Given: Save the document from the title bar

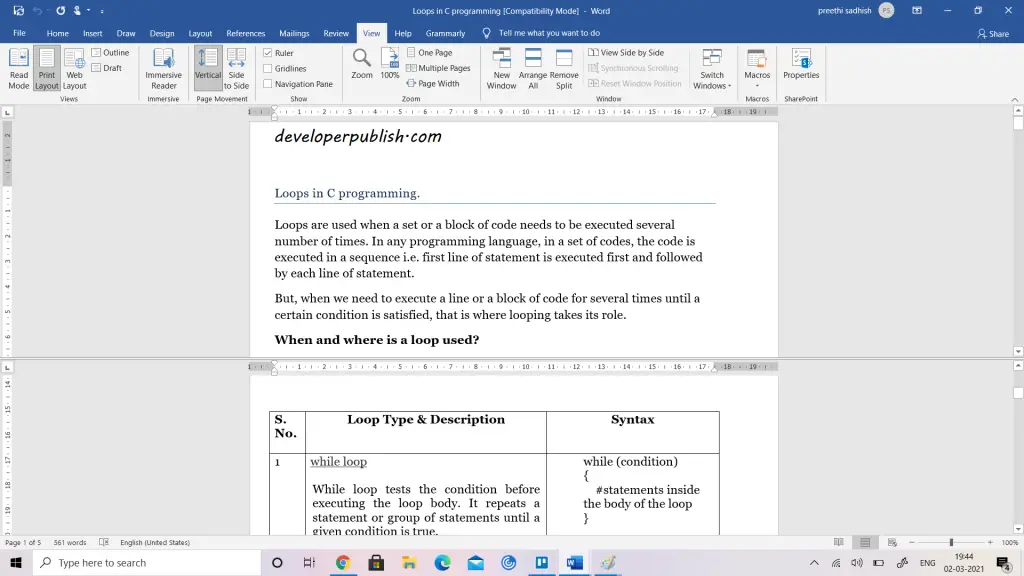Looking at the screenshot, I should click(x=18, y=10).
